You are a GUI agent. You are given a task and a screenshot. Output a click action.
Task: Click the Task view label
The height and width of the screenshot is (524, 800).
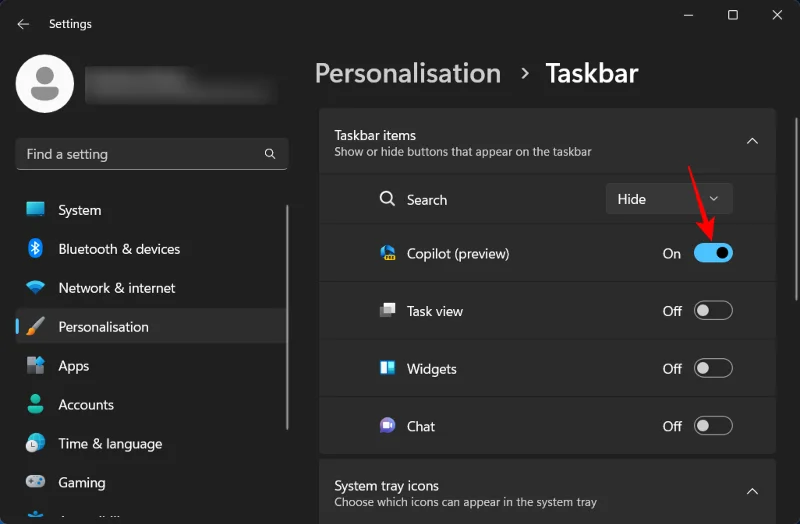(x=435, y=311)
